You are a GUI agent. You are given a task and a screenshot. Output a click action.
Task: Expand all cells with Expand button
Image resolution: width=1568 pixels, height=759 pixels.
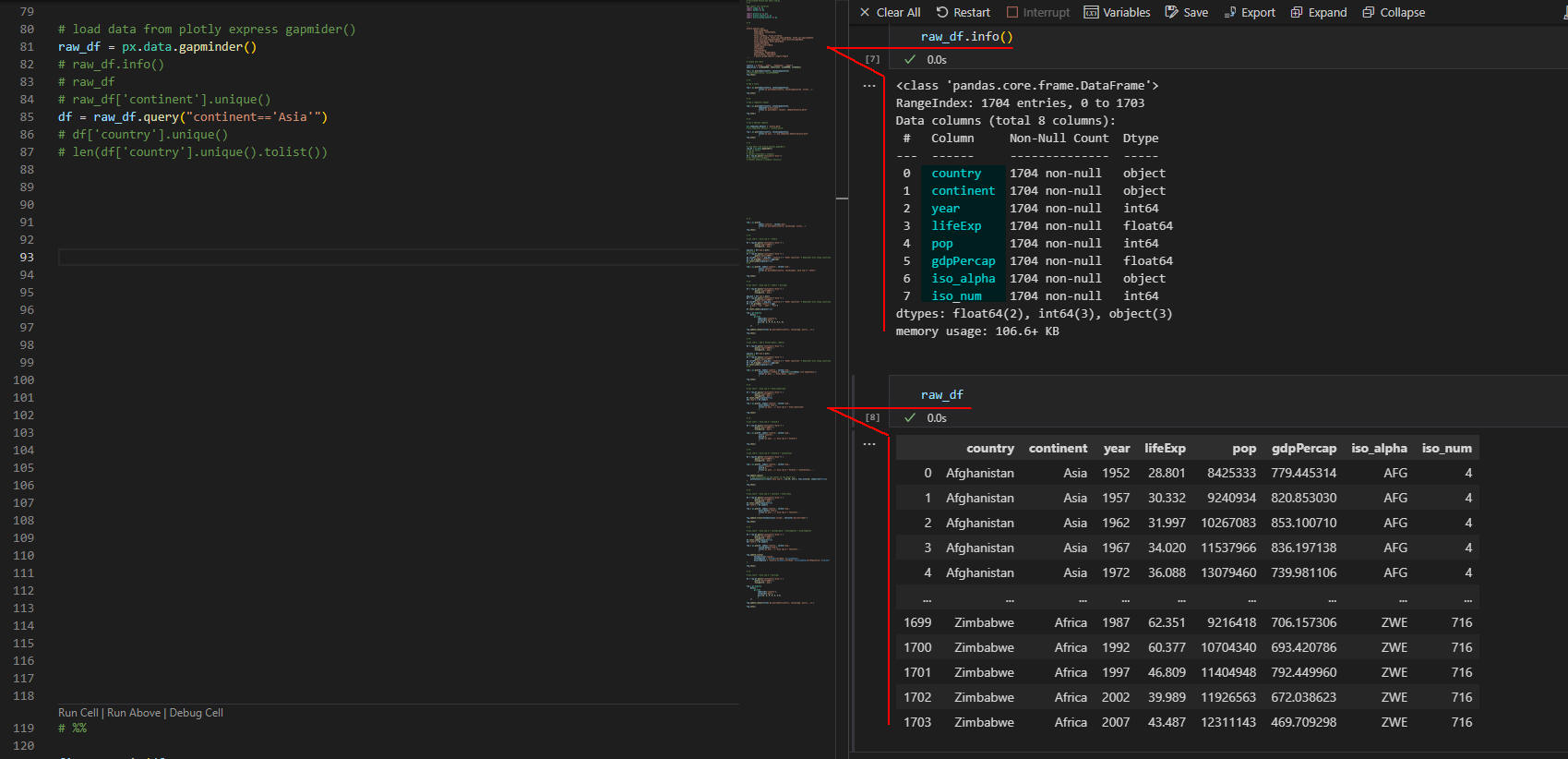point(1319,12)
